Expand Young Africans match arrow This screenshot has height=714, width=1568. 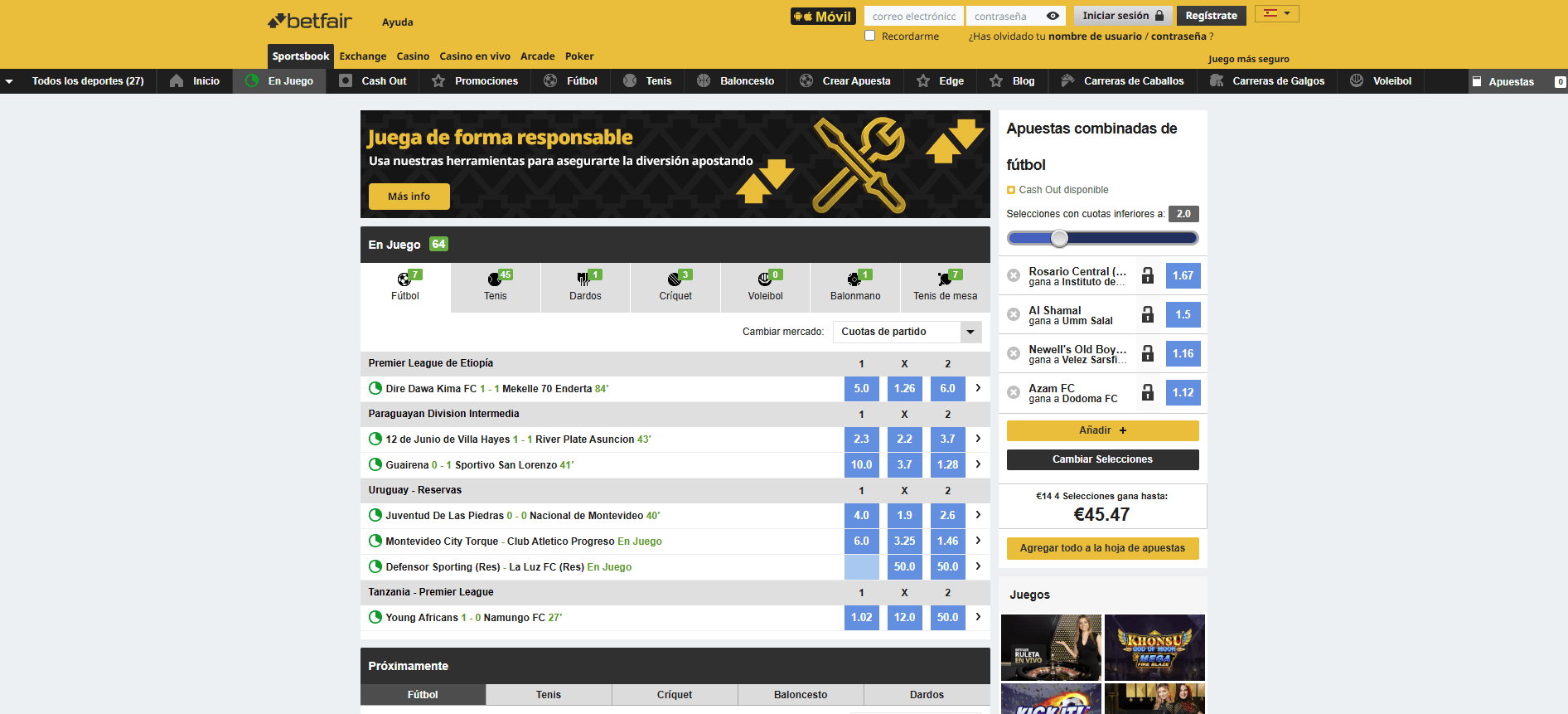[978, 617]
